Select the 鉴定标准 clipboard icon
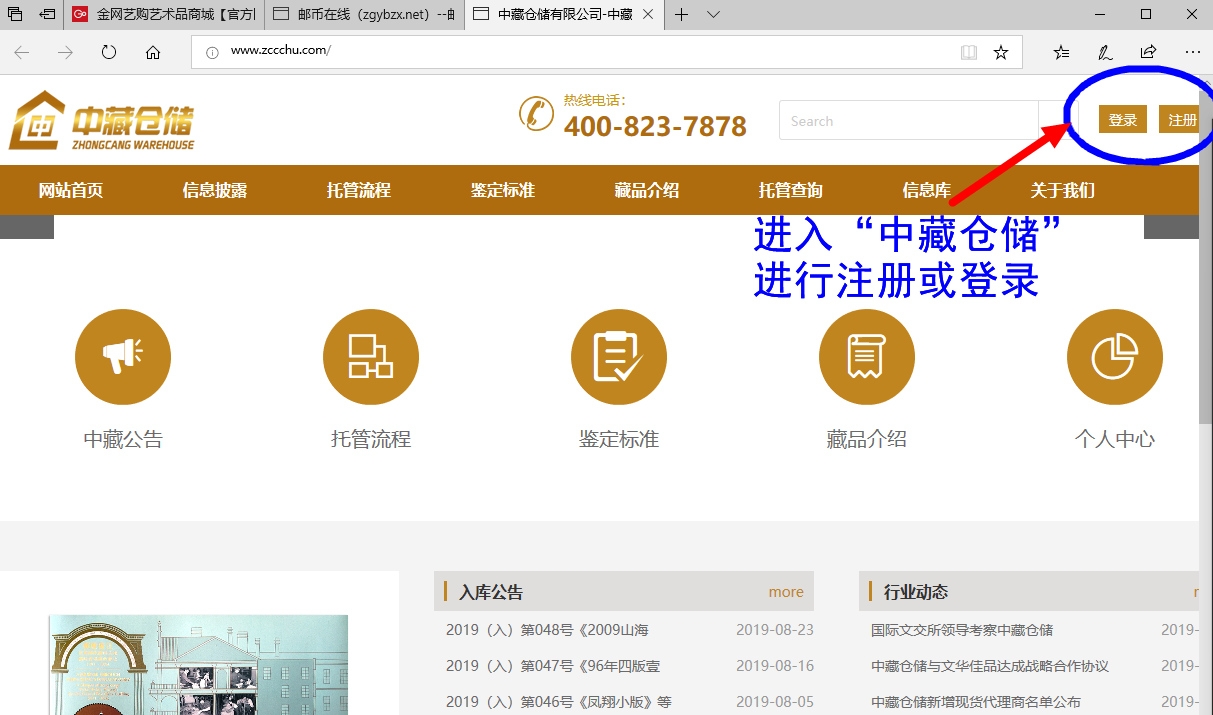 [x=619, y=356]
